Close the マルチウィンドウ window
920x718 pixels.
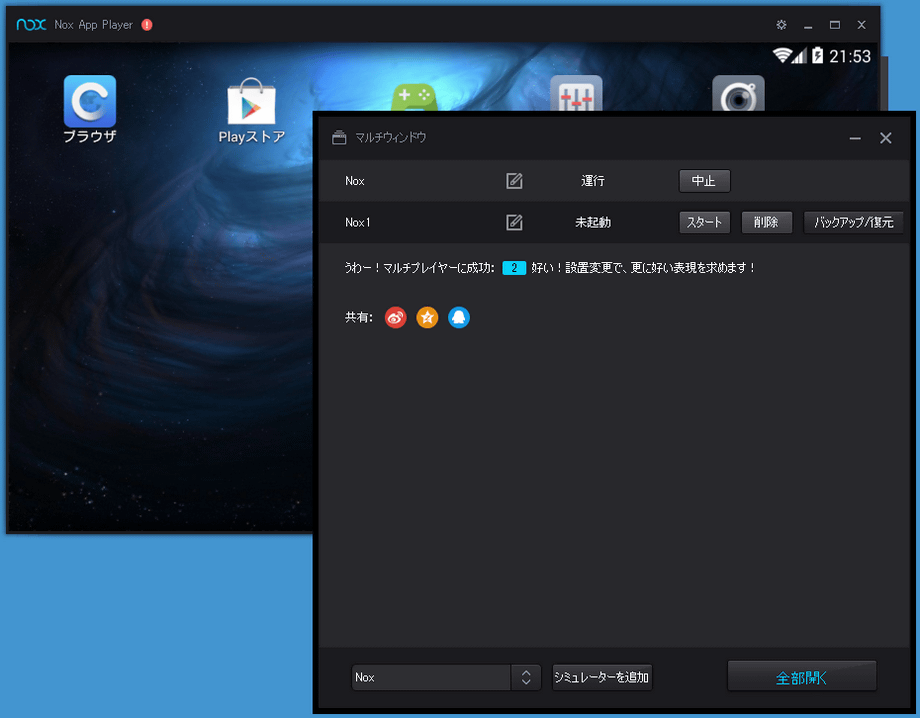(885, 138)
